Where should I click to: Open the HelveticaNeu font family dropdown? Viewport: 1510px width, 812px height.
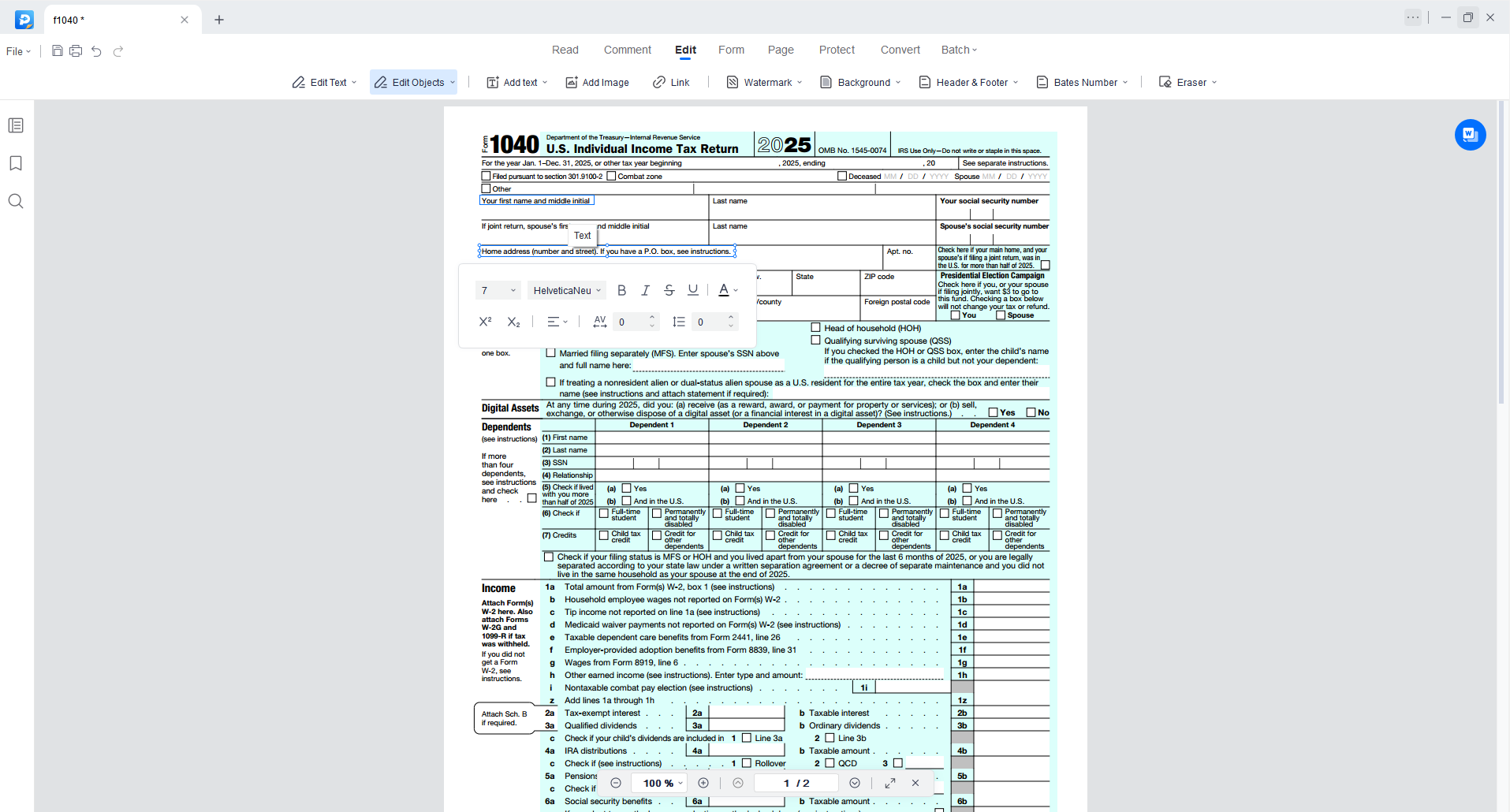tap(566, 290)
